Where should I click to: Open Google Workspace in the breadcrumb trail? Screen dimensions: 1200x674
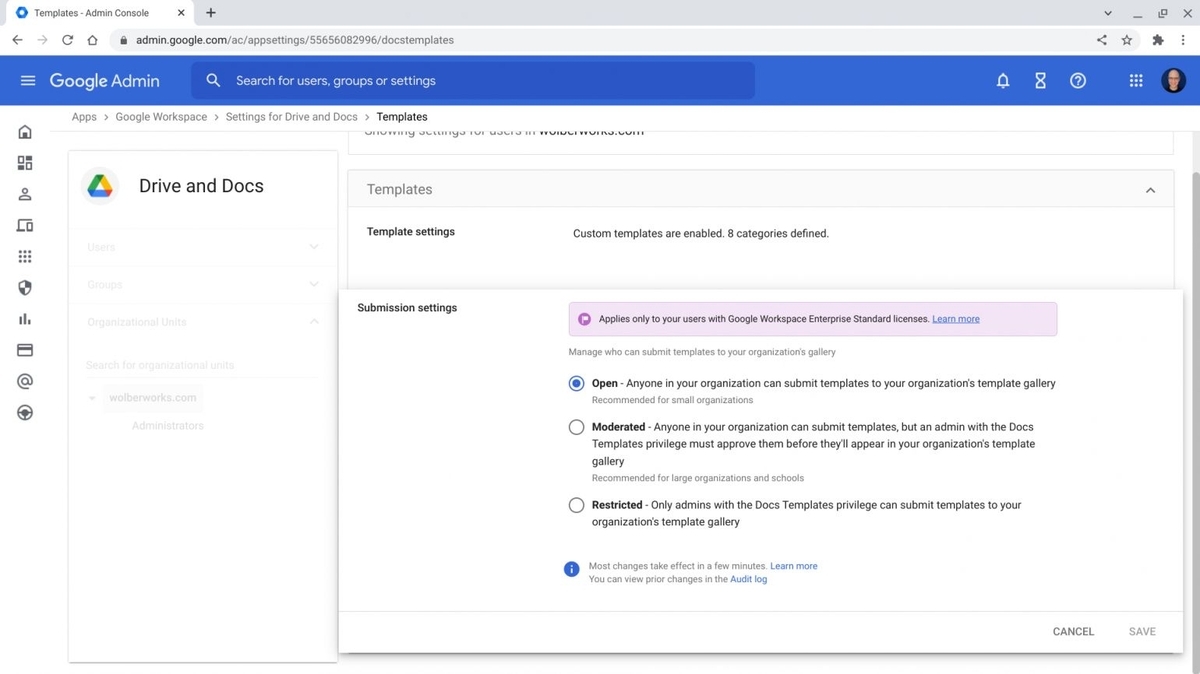click(x=161, y=117)
